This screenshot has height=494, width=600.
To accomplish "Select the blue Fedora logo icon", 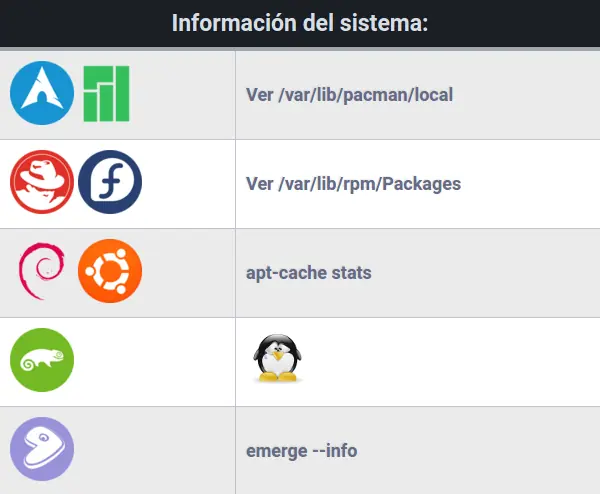I will tap(110, 182).
